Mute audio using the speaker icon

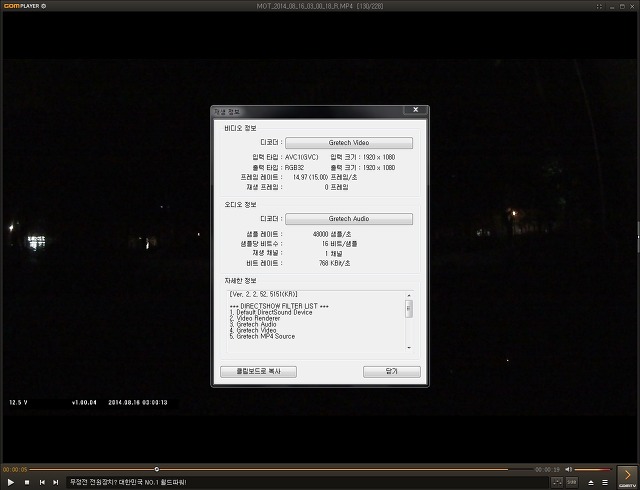click(568, 470)
